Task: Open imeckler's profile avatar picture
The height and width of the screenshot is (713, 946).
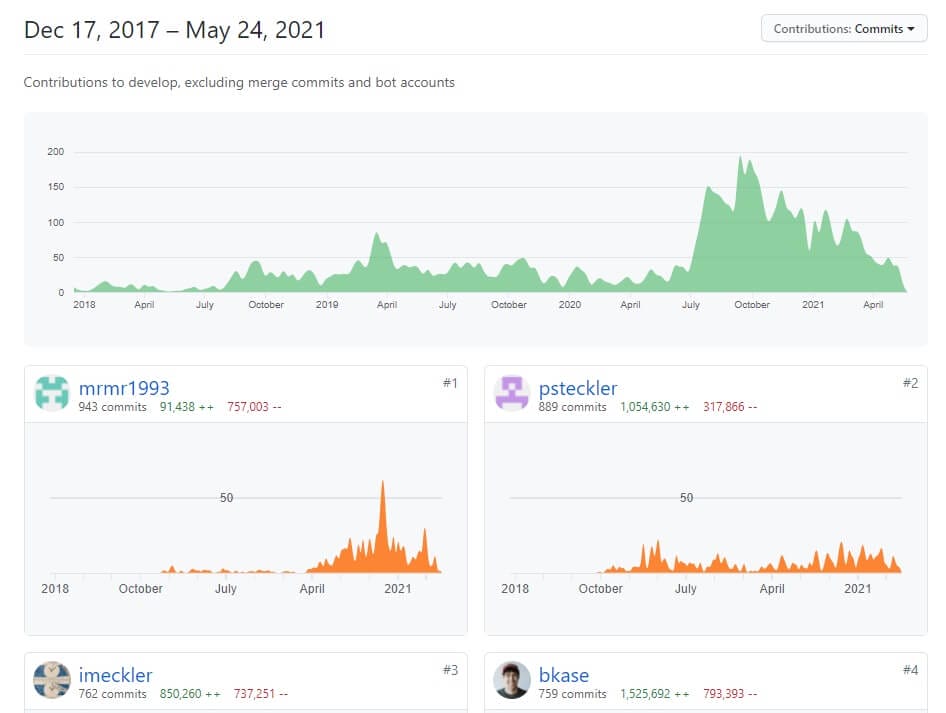Action: (x=52, y=680)
